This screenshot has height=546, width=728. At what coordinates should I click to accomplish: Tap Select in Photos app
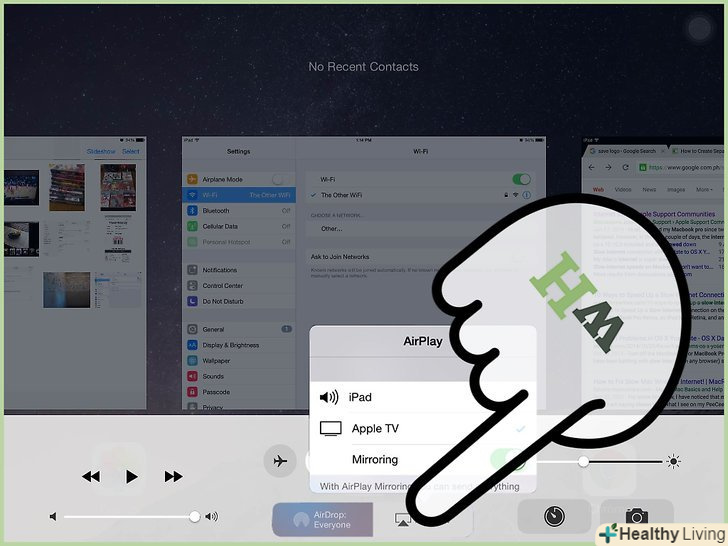point(130,152)
